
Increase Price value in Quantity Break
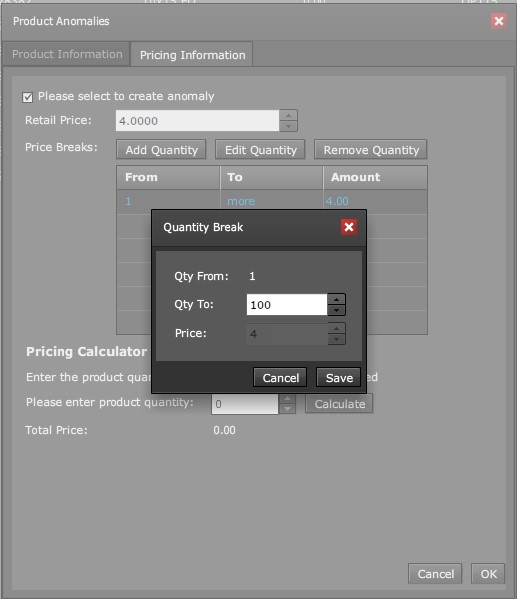coord(336,329)
